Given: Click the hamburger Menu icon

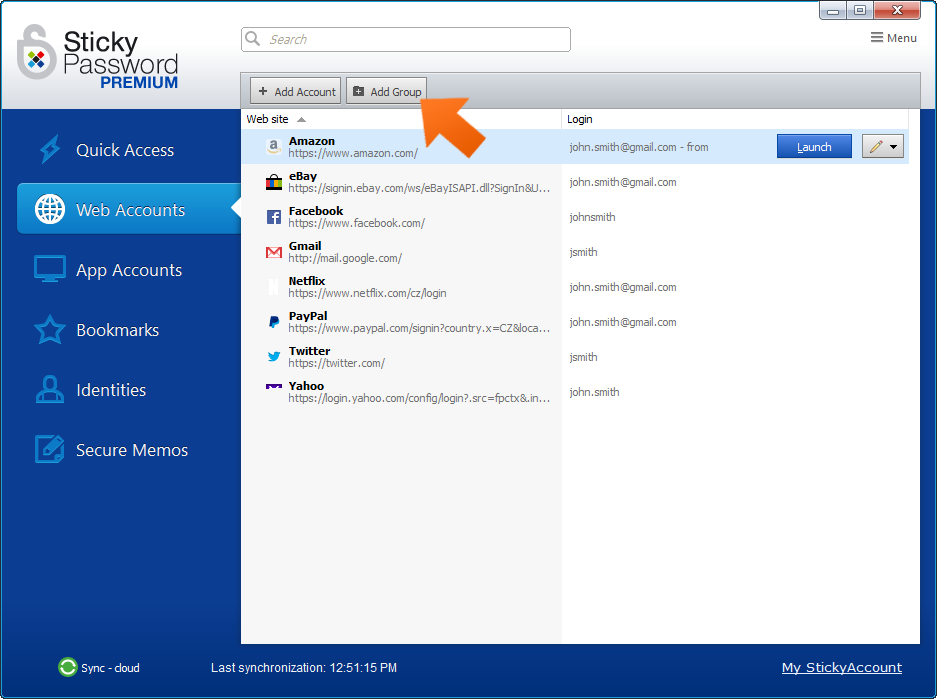Looking at the screenshot, I should (876, 38).
